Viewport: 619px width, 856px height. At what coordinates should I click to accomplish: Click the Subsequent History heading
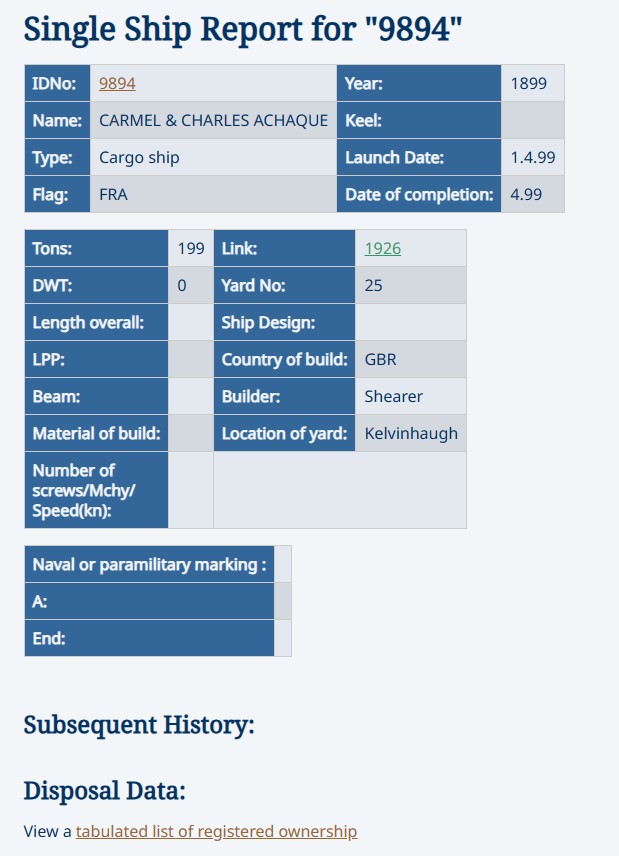[x=139, y=726]
